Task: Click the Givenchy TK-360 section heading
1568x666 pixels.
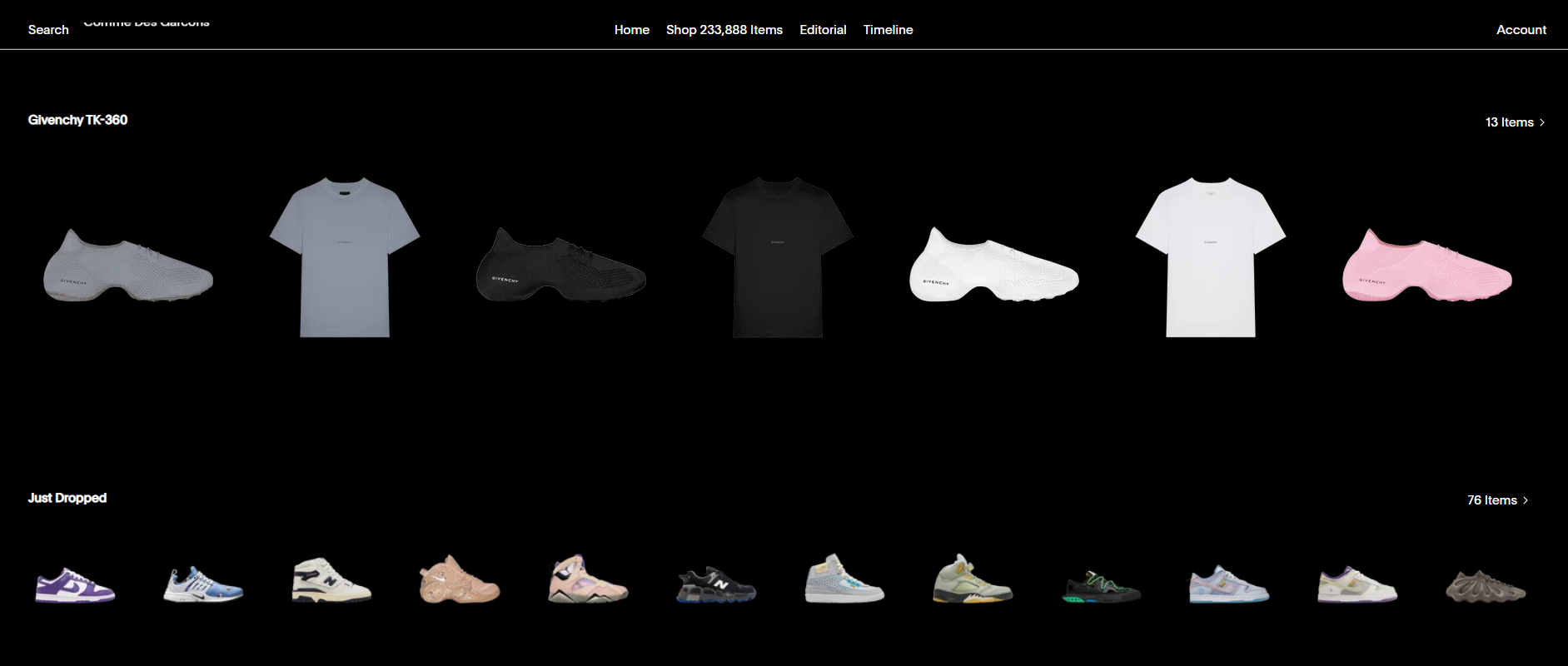Action: pyautogui.click(x=77, y=120)
